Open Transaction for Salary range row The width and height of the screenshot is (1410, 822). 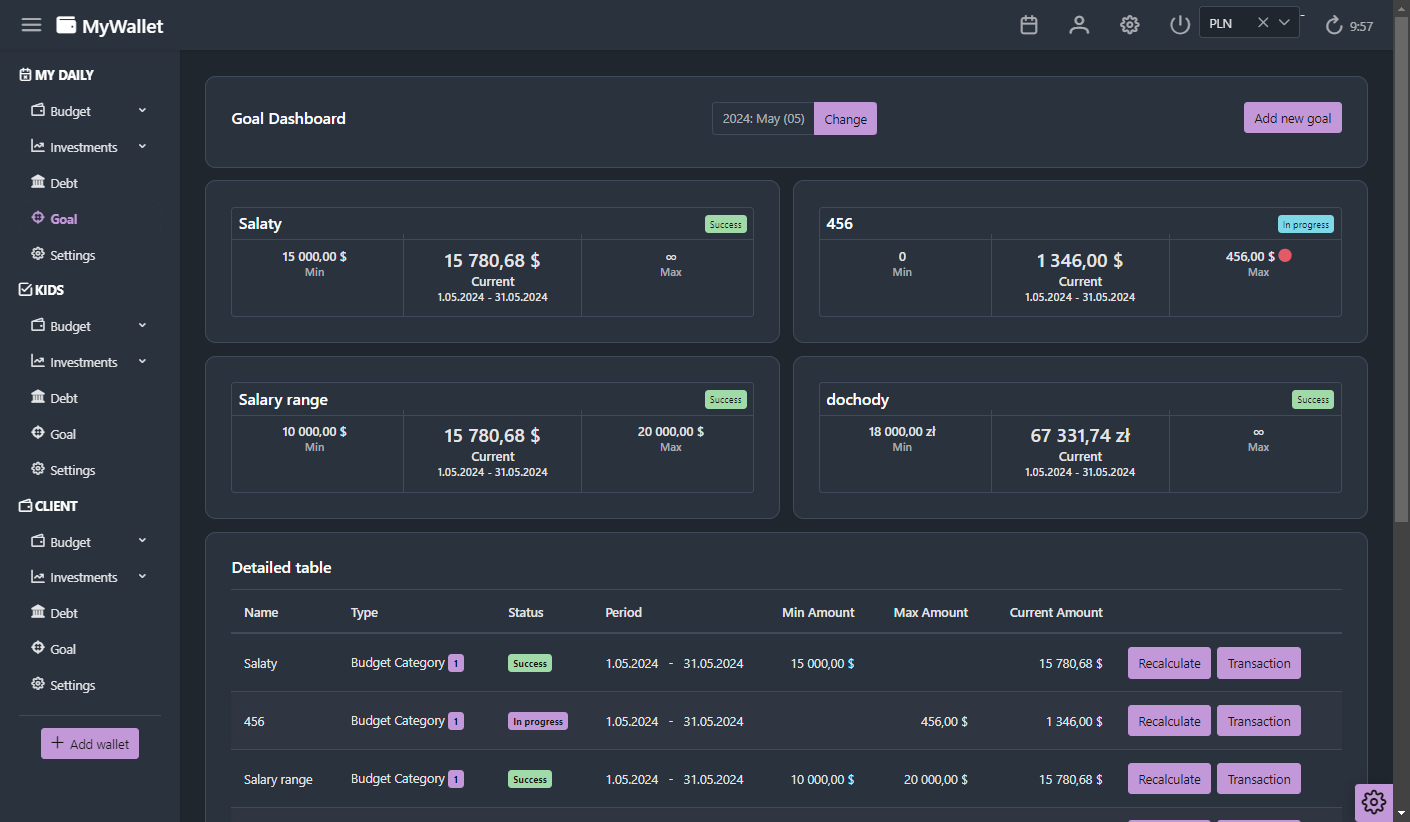[x=1259, y=779]
